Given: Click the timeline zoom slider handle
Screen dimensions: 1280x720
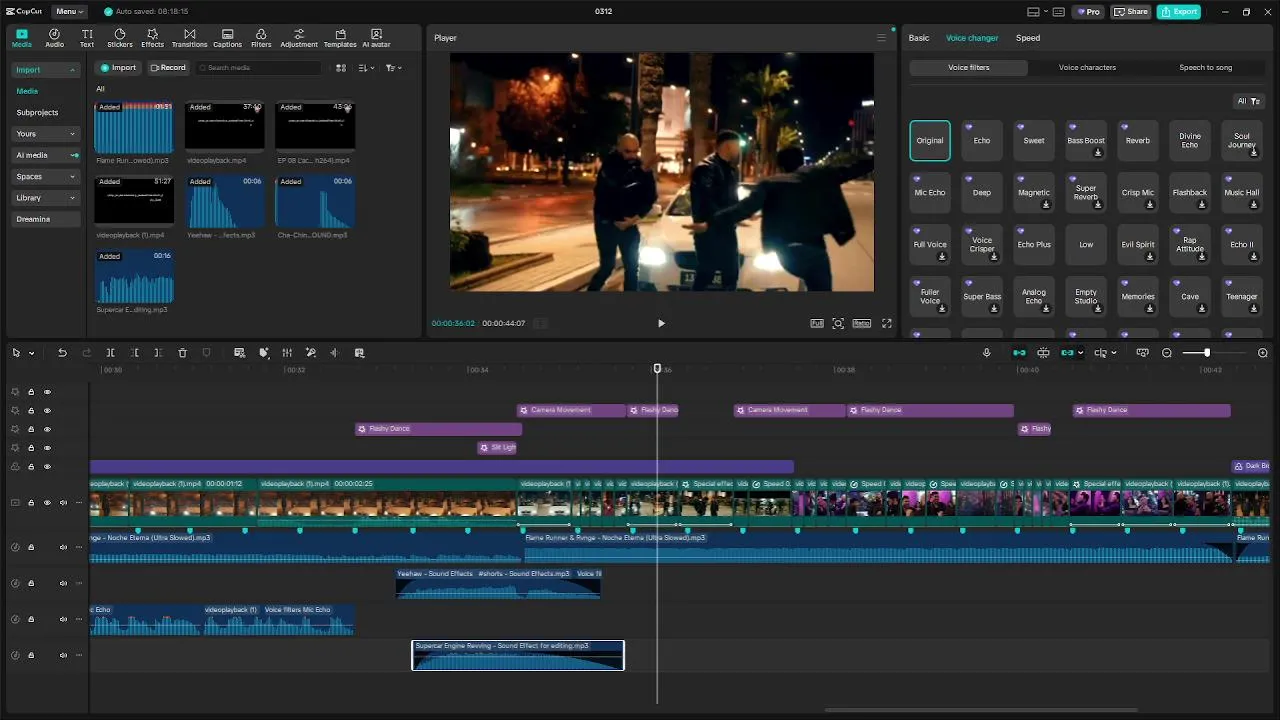Looking at the screenshot, I should coord(1207,353).
